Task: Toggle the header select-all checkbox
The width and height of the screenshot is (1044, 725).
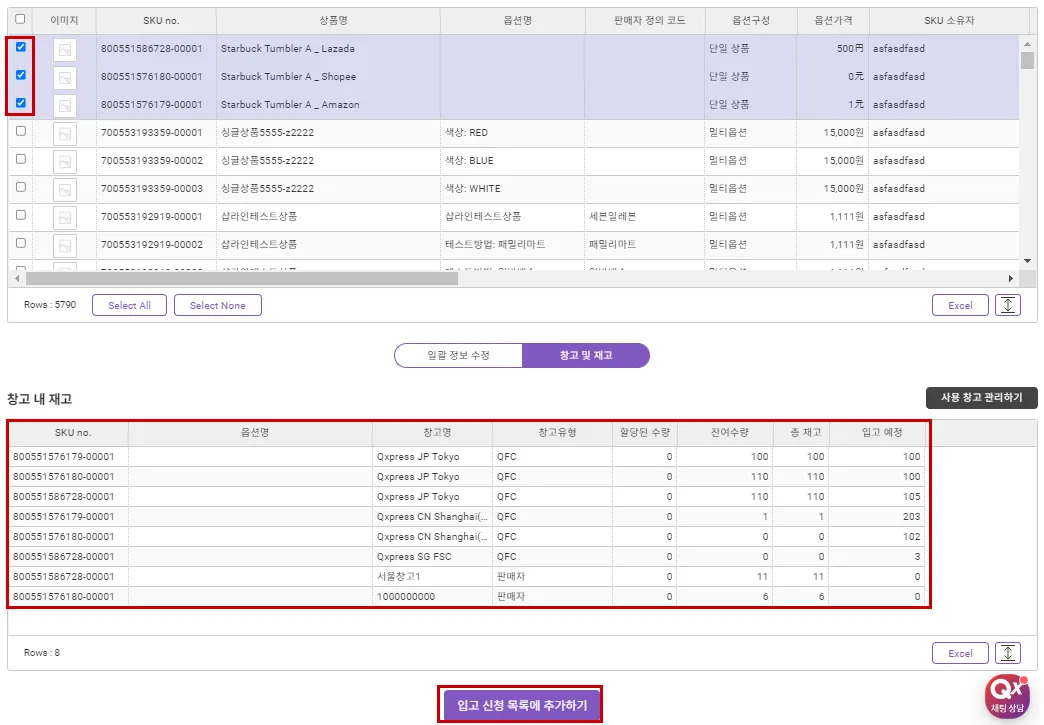Action: [x=21, y=19]
